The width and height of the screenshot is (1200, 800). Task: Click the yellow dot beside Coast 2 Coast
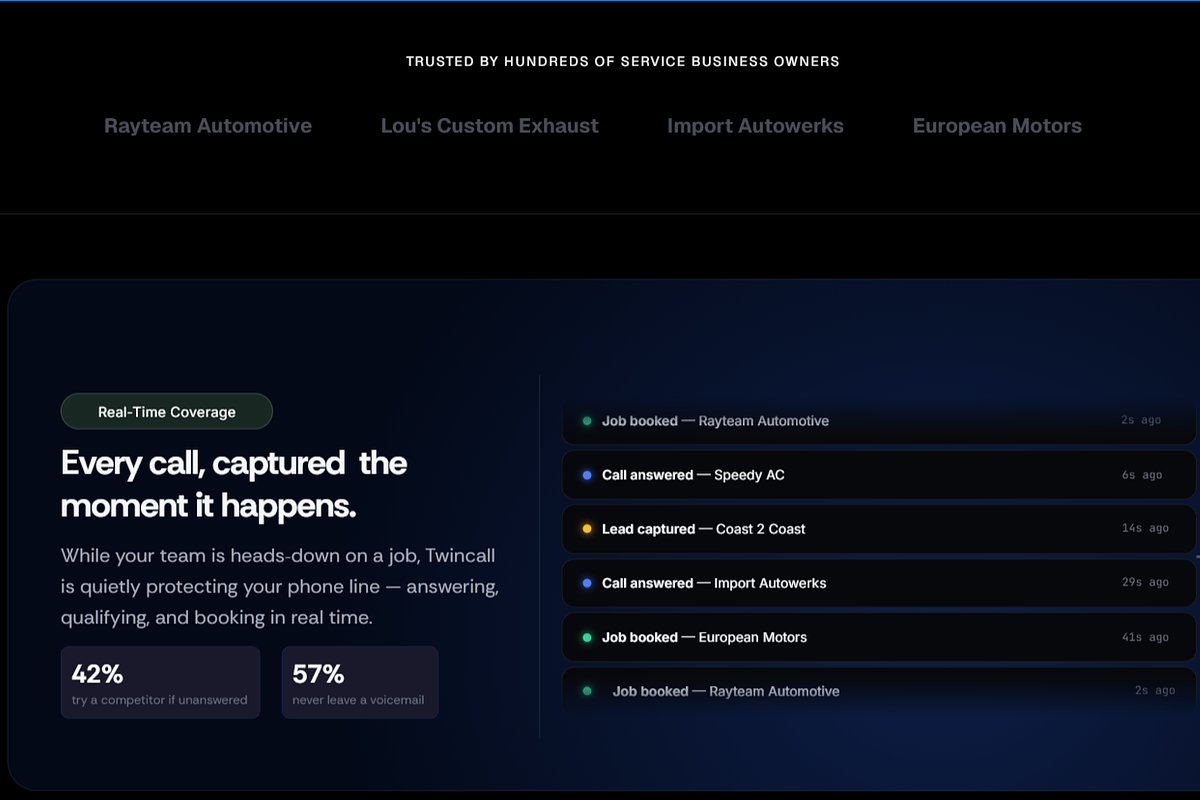tap(587, 529)
